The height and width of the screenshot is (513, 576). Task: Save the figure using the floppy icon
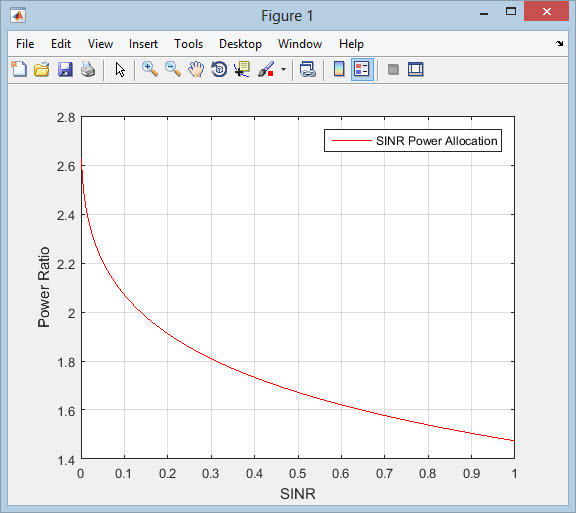(65, 69)
